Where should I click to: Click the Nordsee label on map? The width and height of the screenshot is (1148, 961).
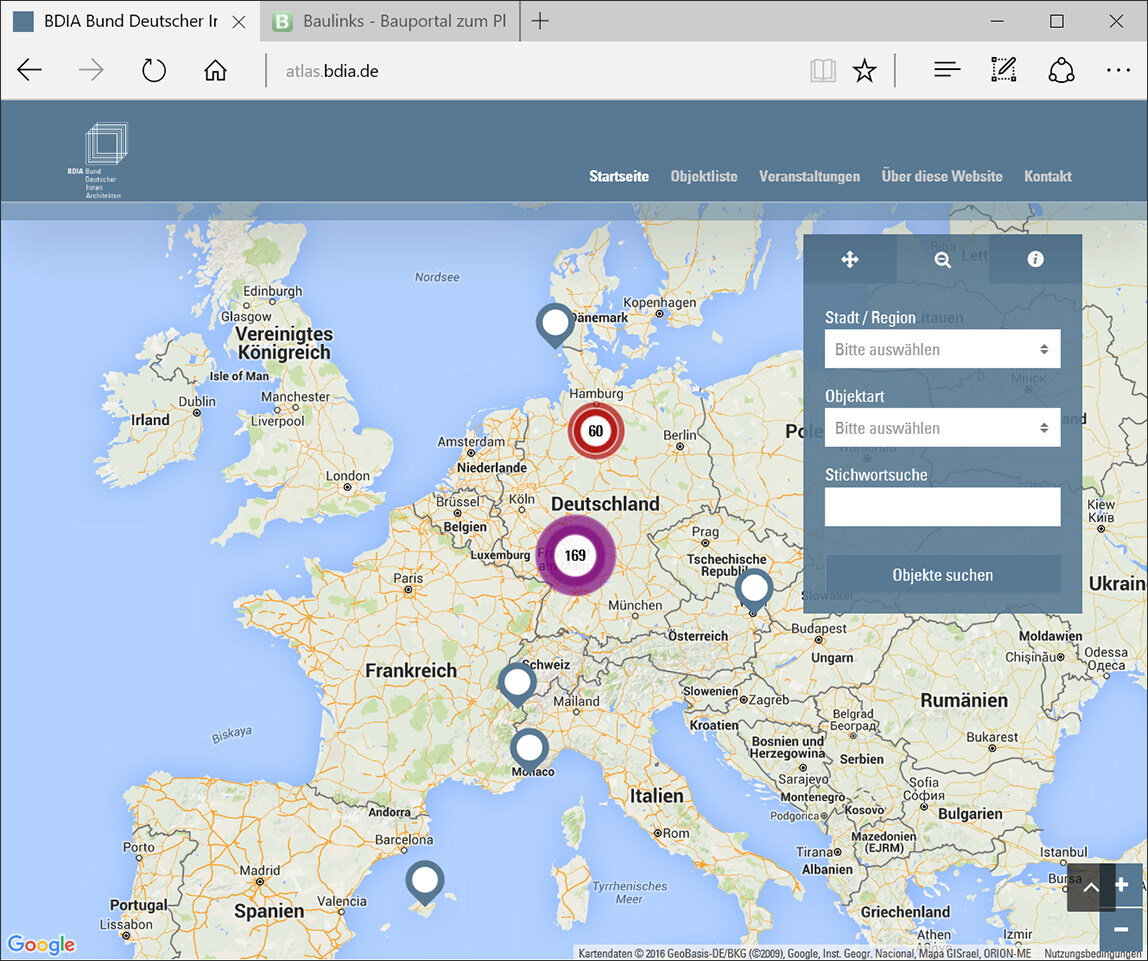coord(437,277)
